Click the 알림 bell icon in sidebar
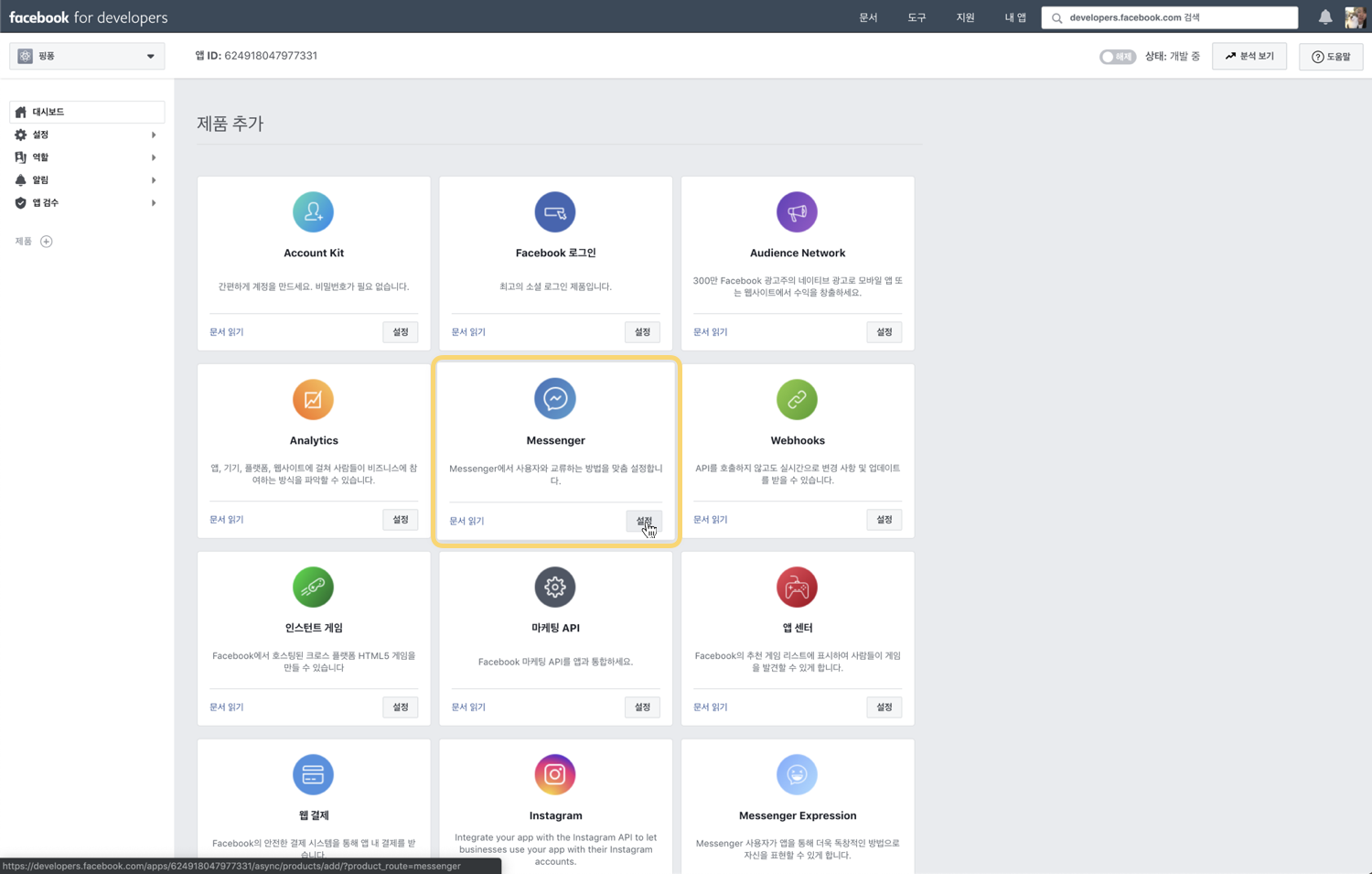The width and height of the screenshot is (1372, 874). point(21,180)
